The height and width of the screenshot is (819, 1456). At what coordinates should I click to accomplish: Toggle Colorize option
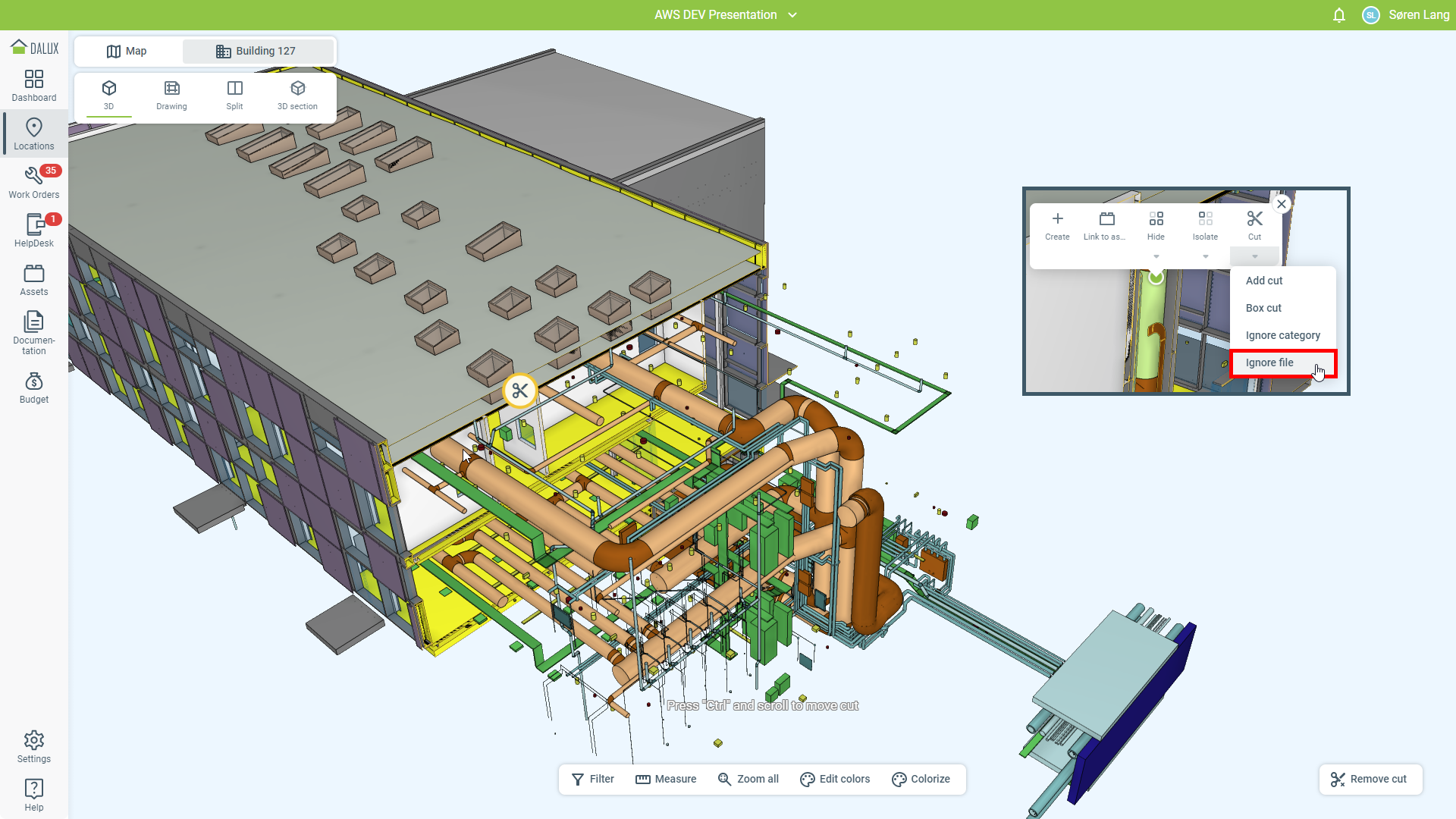tap(921, 780)
